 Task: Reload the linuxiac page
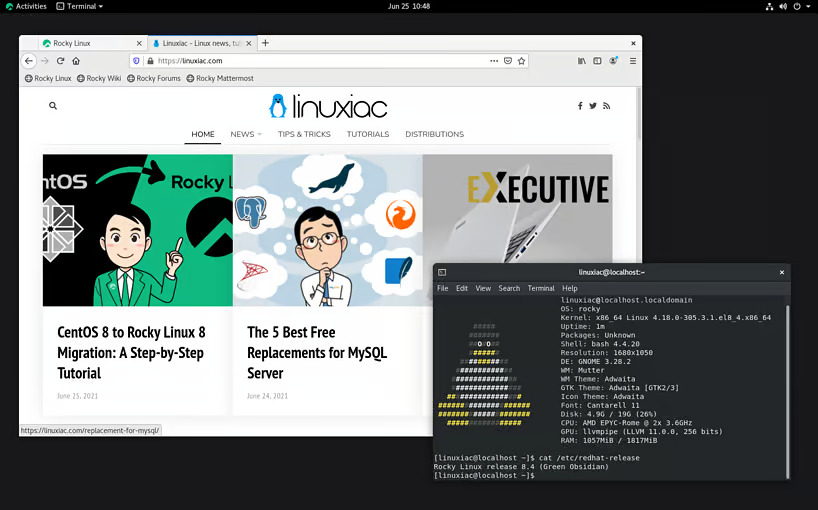61,61
